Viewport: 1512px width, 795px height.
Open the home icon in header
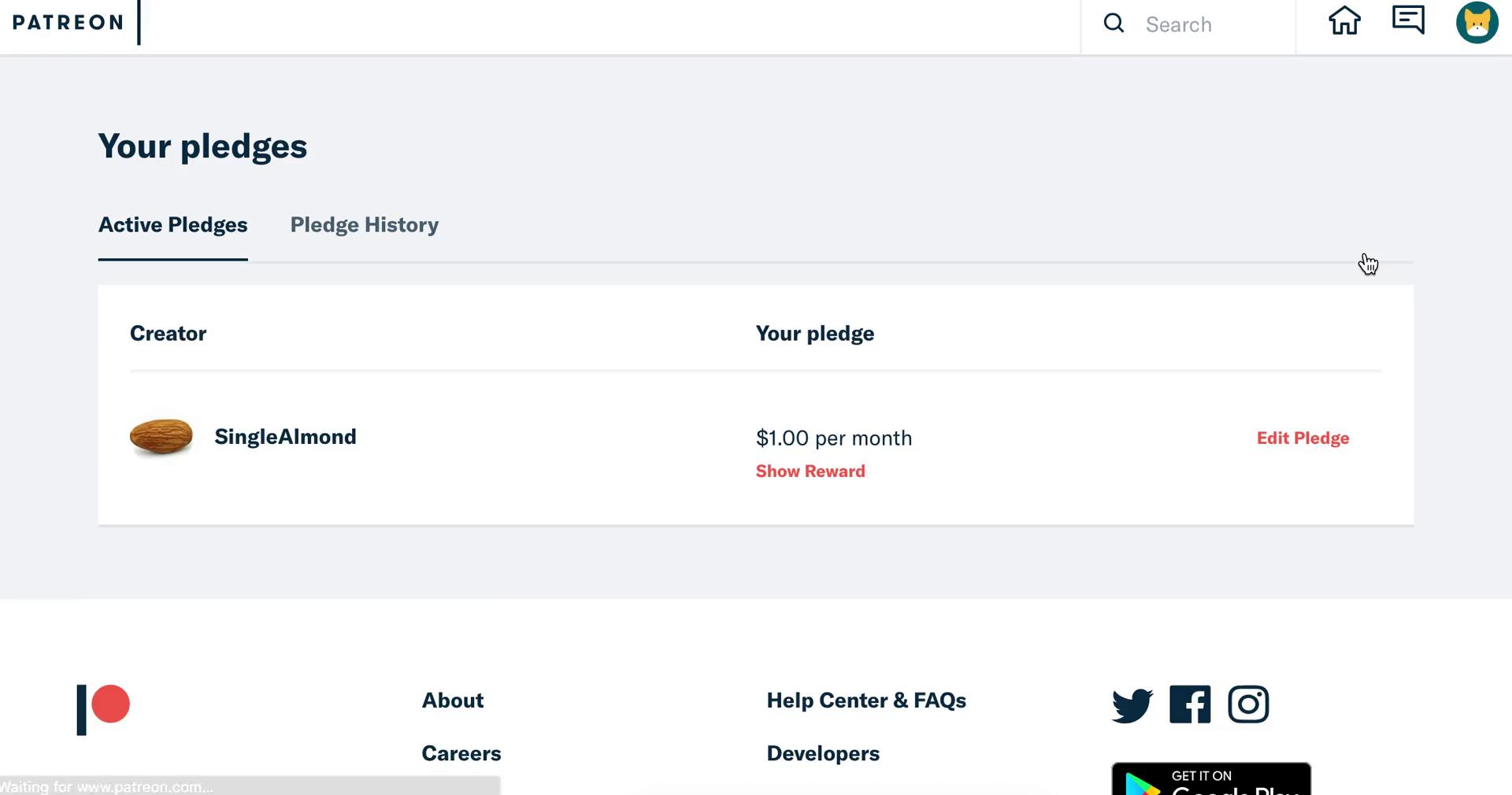[1344, 21]
